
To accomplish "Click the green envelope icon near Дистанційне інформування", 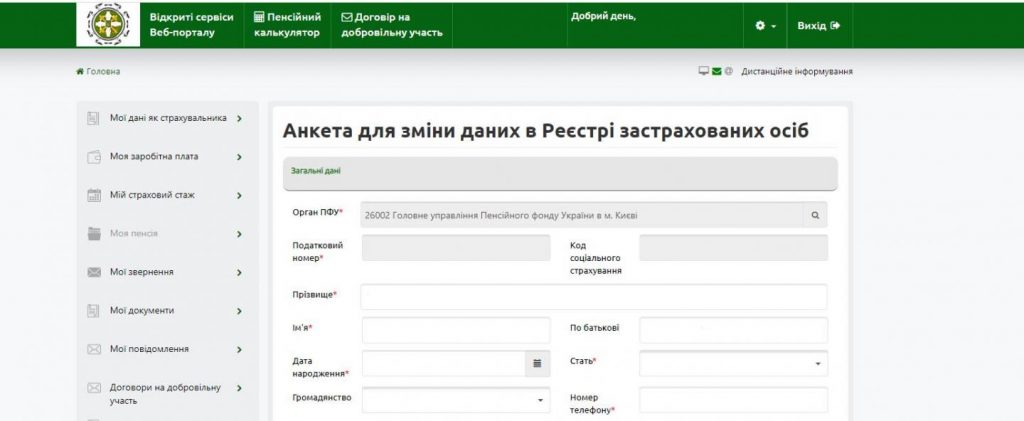I will click(717, 72).
